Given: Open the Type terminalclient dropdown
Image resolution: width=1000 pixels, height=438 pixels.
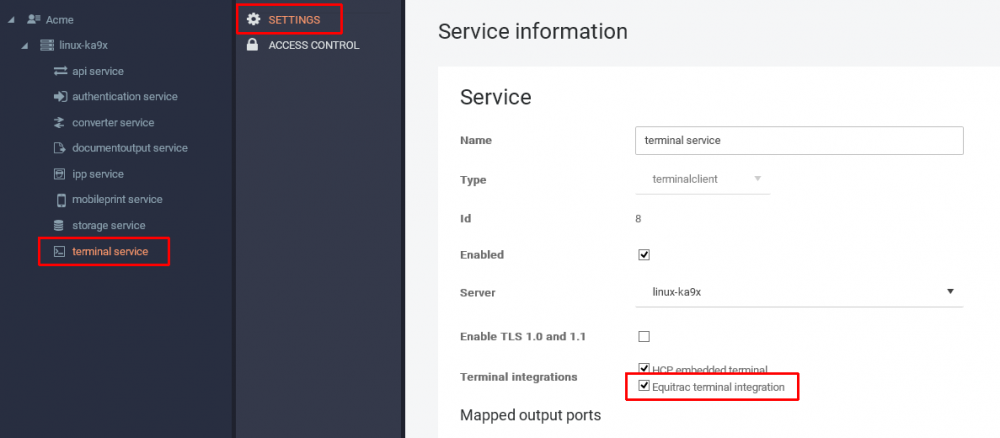Looking at the screenshot, I should [x=702, y=180].
